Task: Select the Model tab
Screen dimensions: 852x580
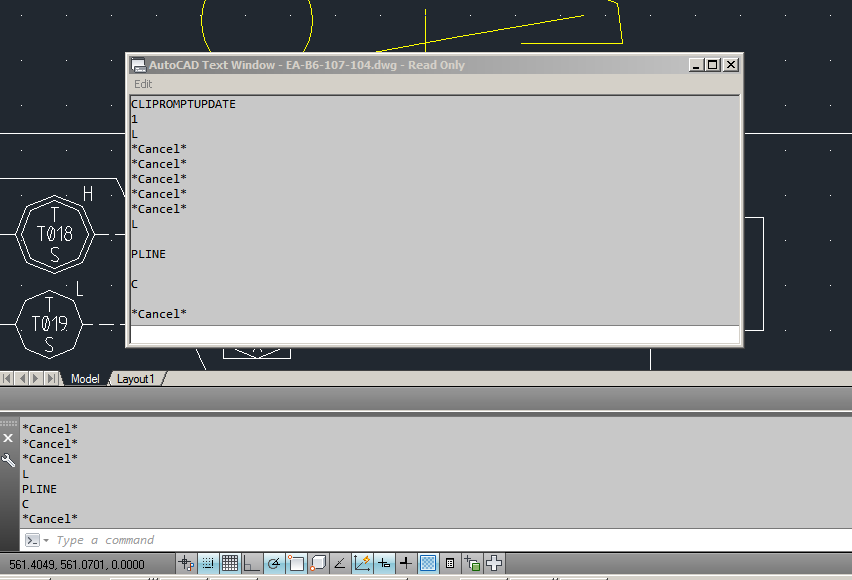Action: [85, 379]
